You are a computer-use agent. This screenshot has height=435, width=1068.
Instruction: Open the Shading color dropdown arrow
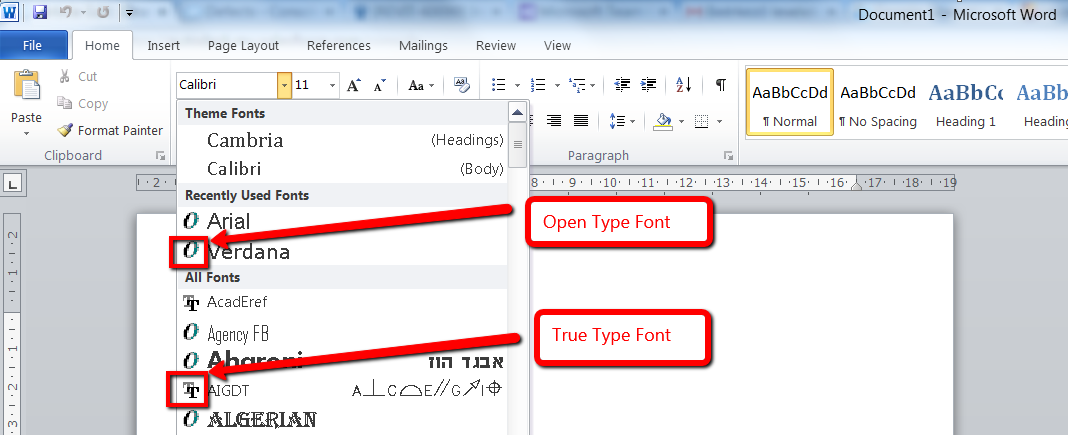681,122
